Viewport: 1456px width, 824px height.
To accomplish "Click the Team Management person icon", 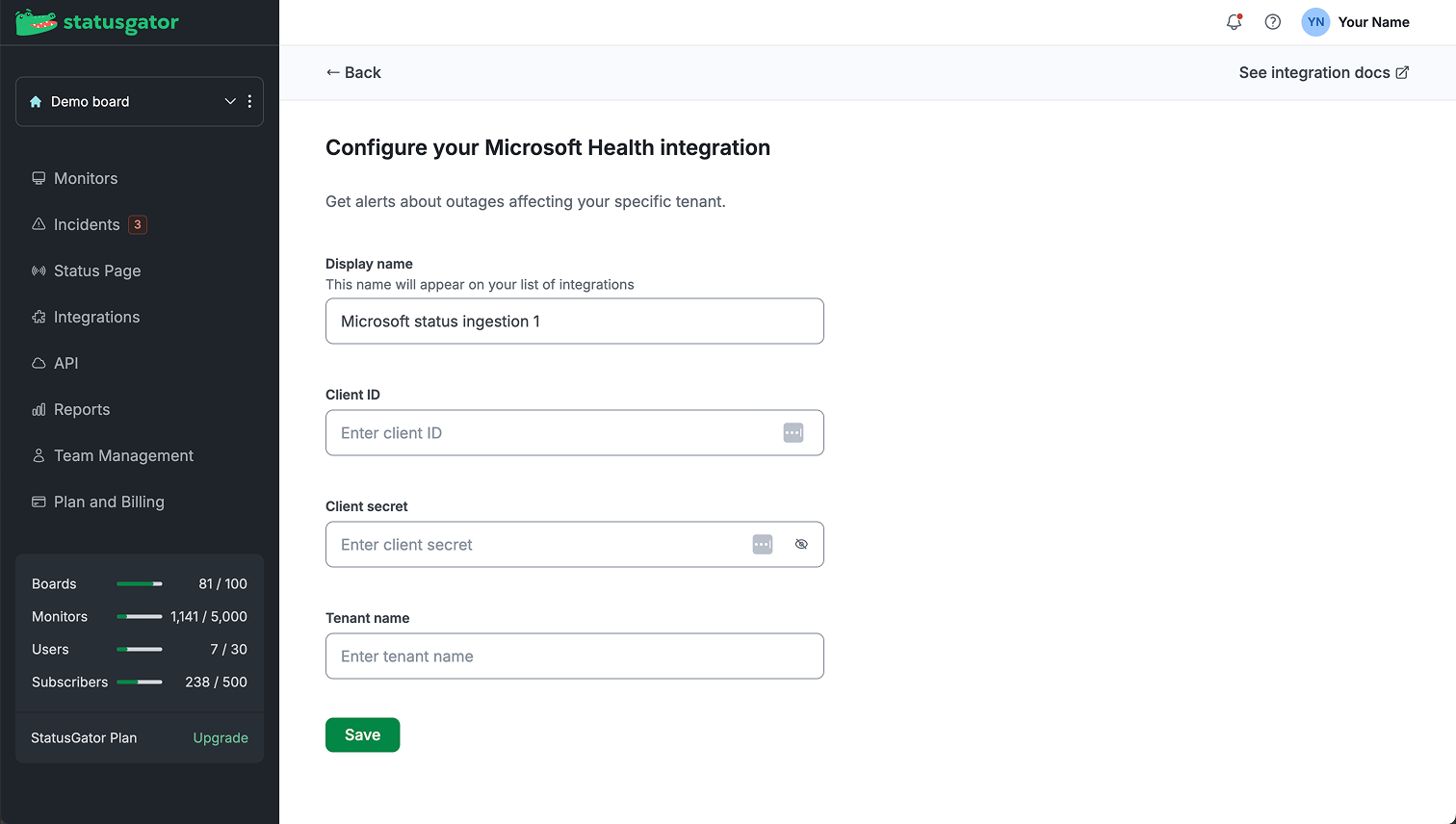I will pos(39,455).
